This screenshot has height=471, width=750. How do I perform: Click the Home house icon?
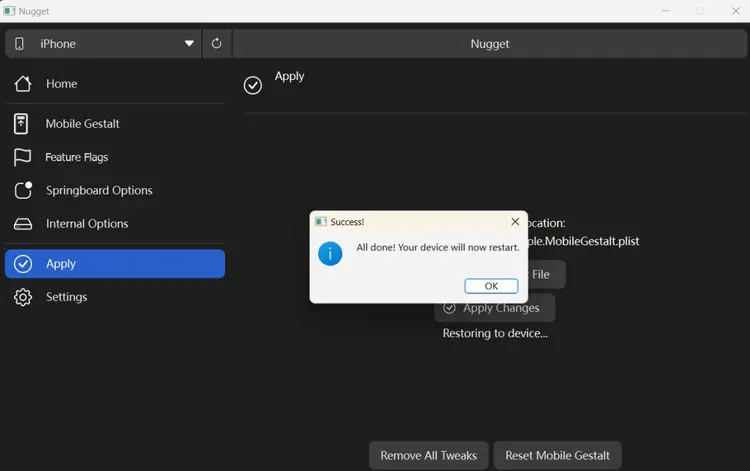(x=23, y=84)
